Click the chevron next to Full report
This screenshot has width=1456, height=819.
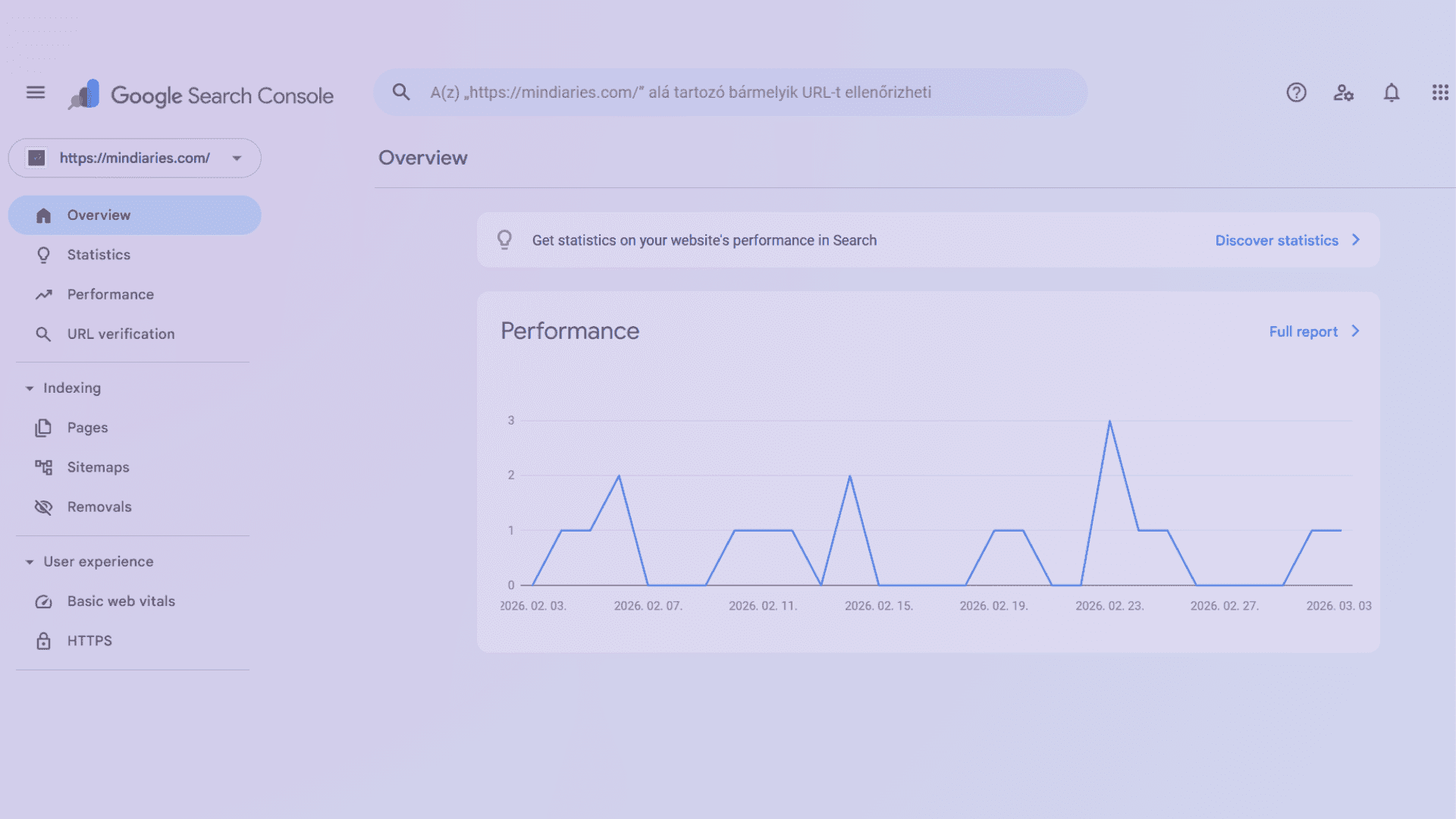1356,331
